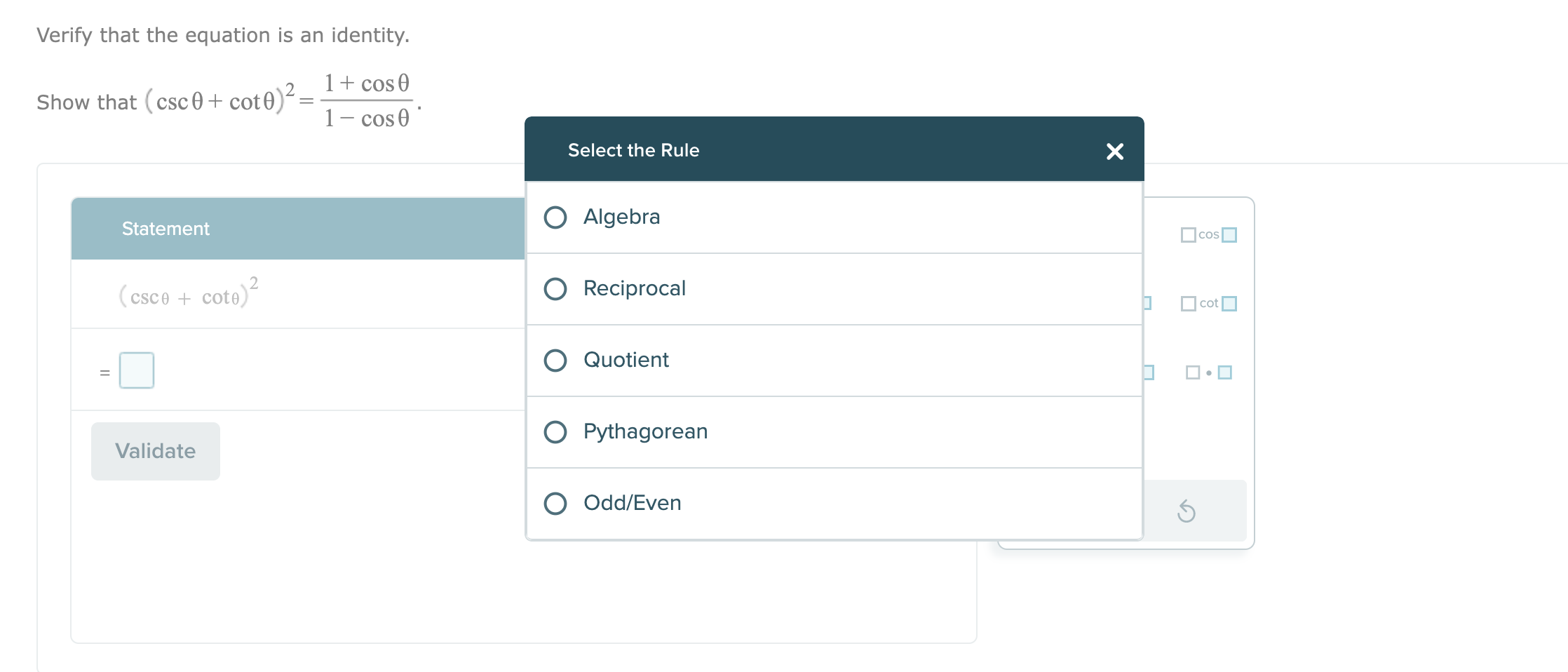Click the Verify that the equation instruction text
The height and width of the screenshot is (672, 1568).
click(x=222, y=35)
